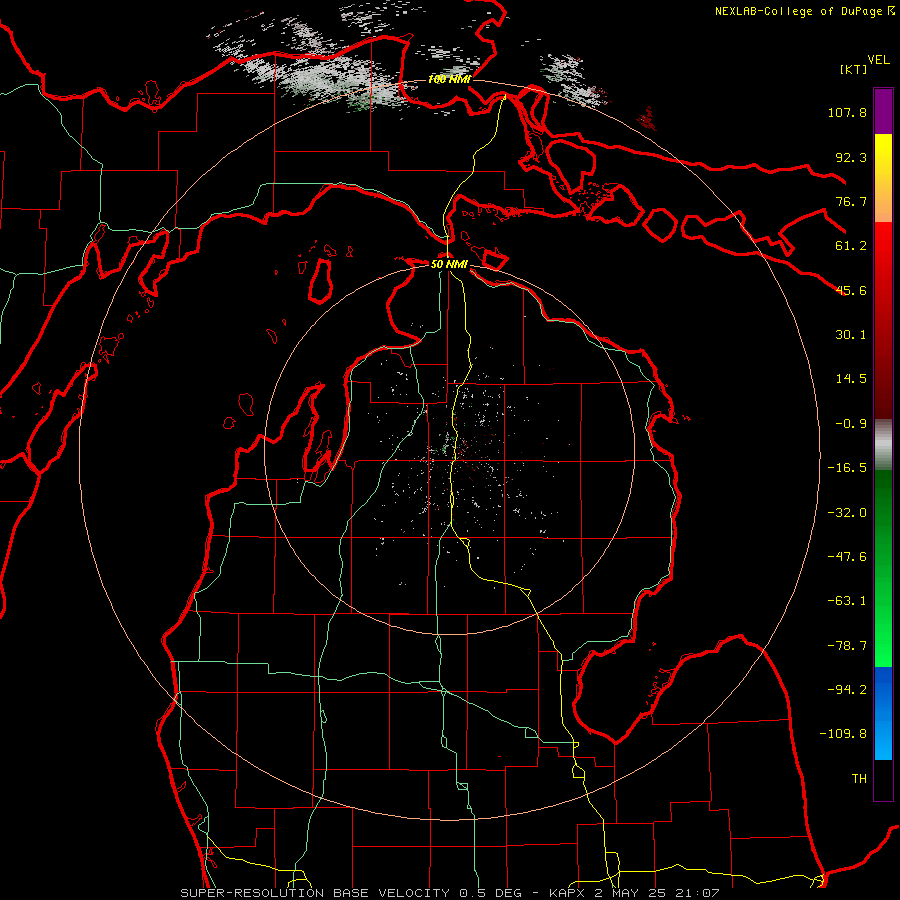The height and width of the screenshot is (900, 900).
Task: Click the Super-Resolution Base Velocity caption
Action: [449, 893]
